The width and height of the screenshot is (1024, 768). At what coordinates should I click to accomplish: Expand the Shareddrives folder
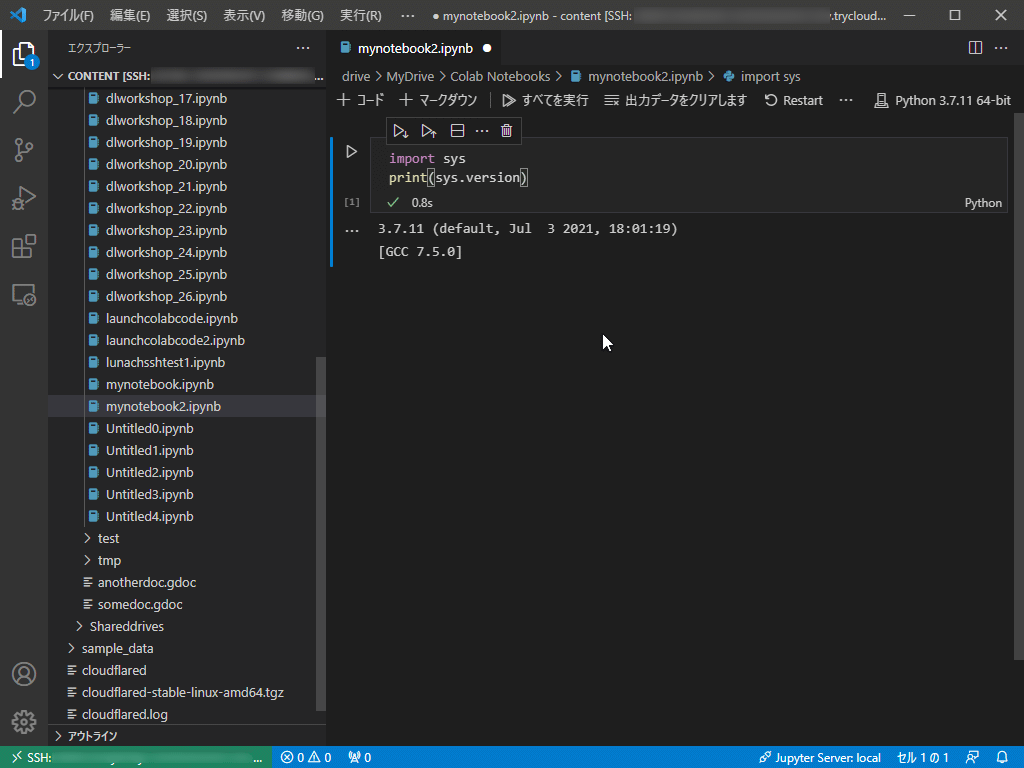(126, 626)
